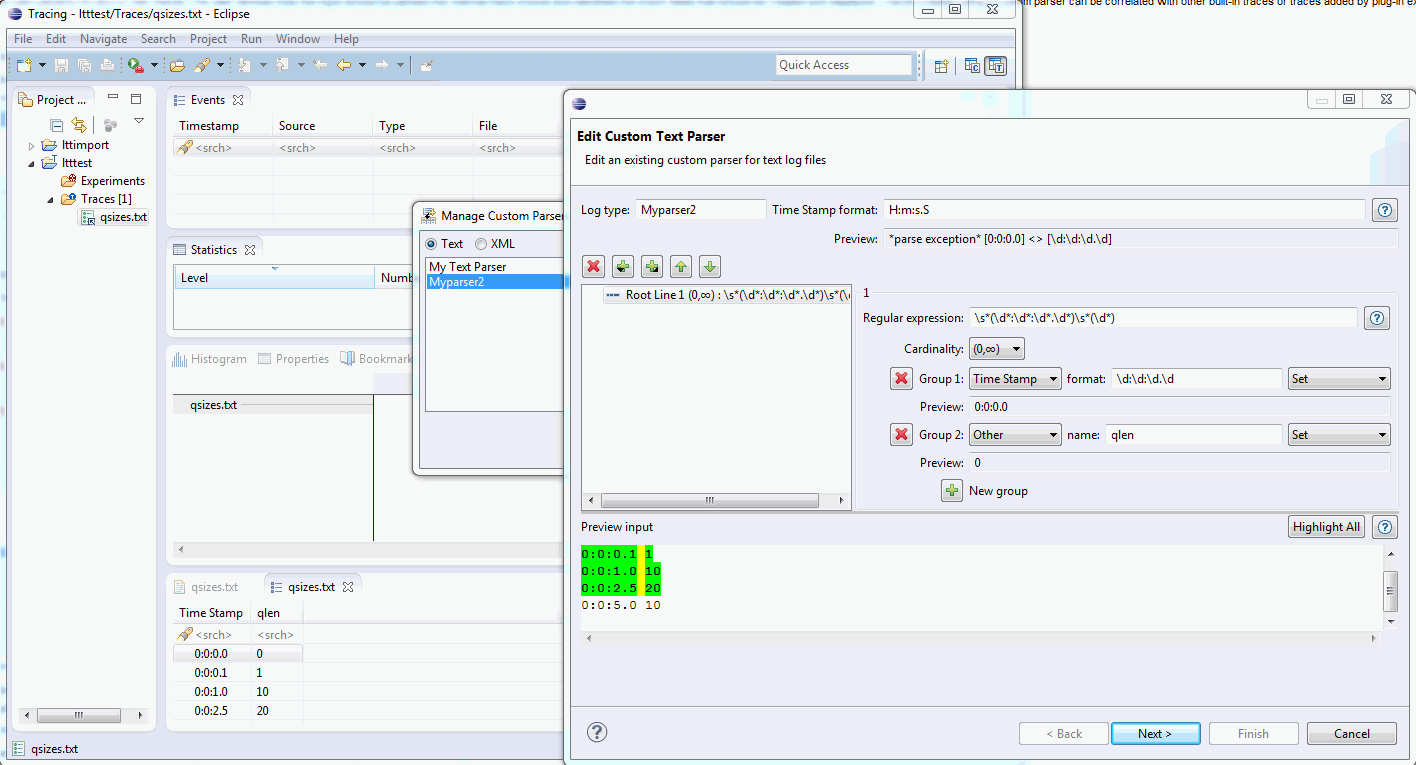Open the Window menu

point(298,39)
